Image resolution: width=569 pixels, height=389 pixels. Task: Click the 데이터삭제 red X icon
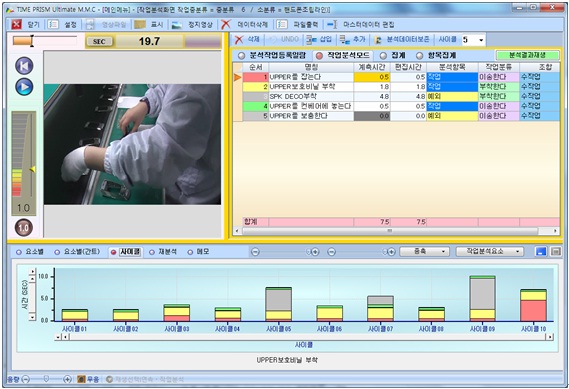coord(226,24)
